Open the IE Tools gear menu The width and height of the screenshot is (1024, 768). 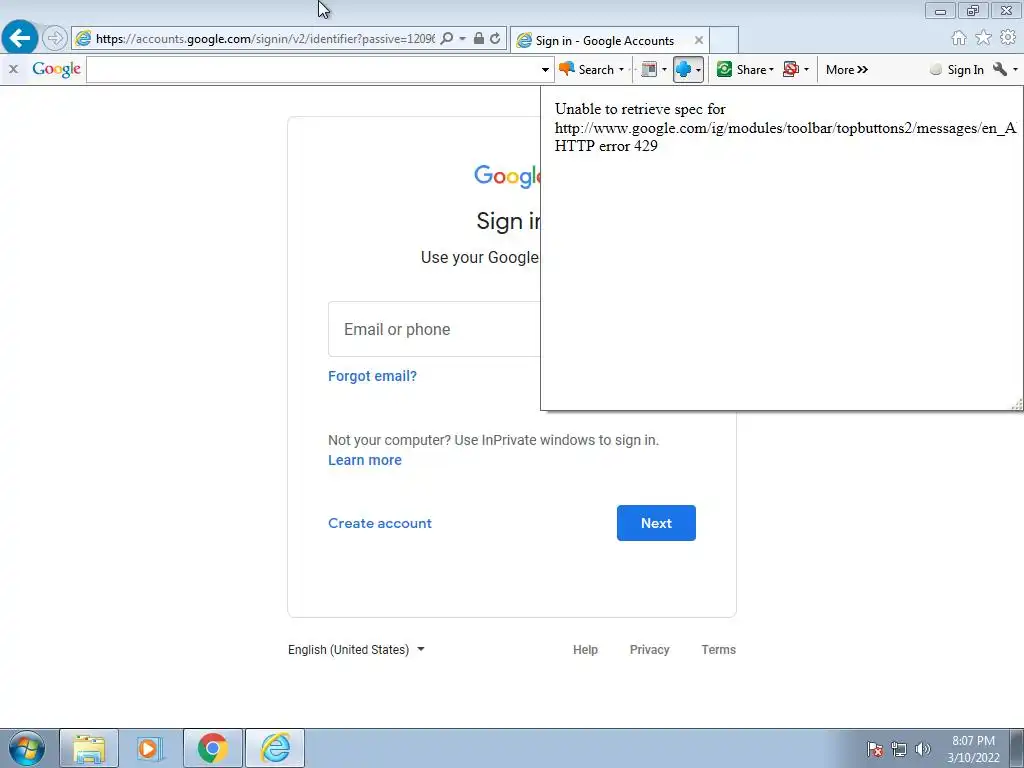click(1008, 38)
